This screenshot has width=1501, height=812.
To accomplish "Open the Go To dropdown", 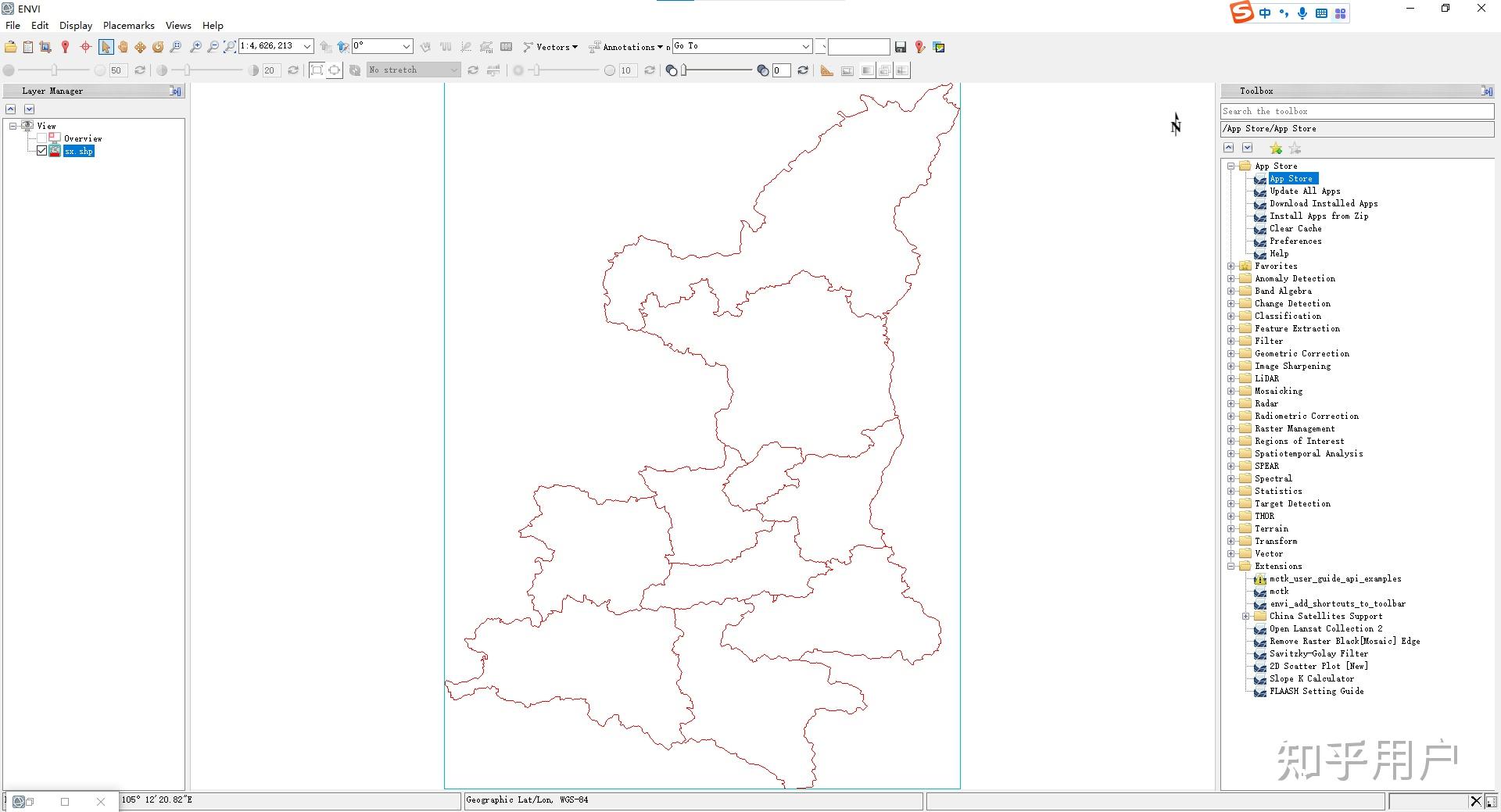I will [x=806, y=47].
